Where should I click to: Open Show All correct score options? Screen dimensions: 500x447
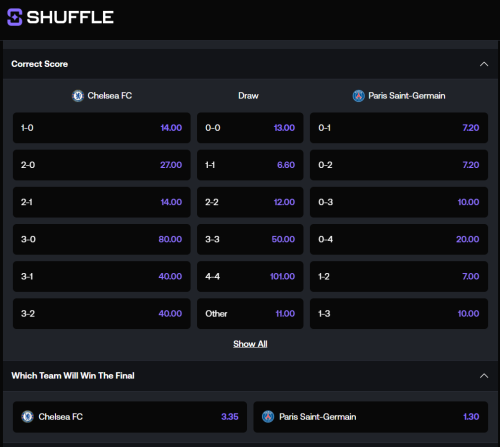(x=250, y=344)
